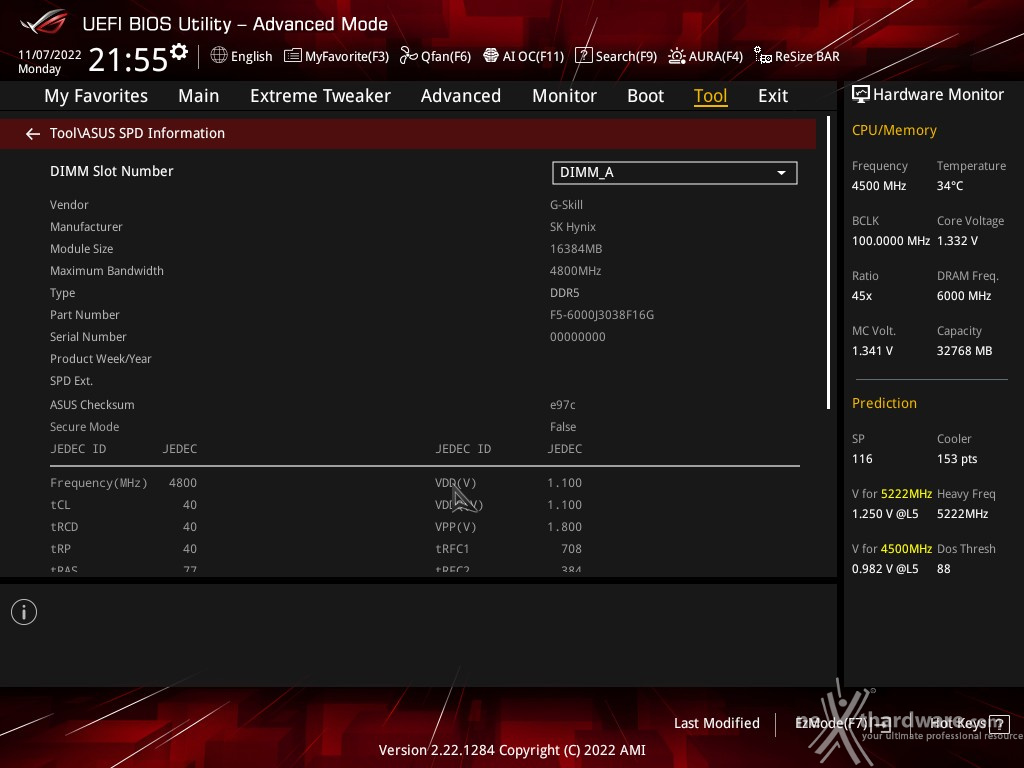1024x768 pixels.
Task: Click tRP row label
Action: pyautogui.click(x=60, y=549)
